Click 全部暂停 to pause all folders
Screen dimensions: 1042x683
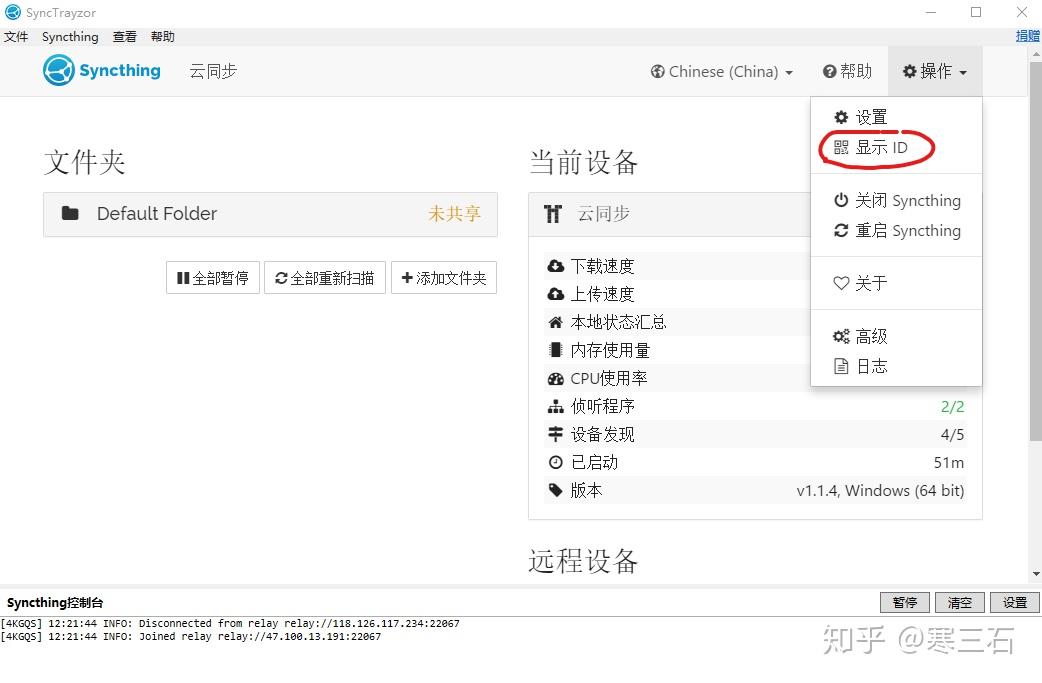coord(212,277)
